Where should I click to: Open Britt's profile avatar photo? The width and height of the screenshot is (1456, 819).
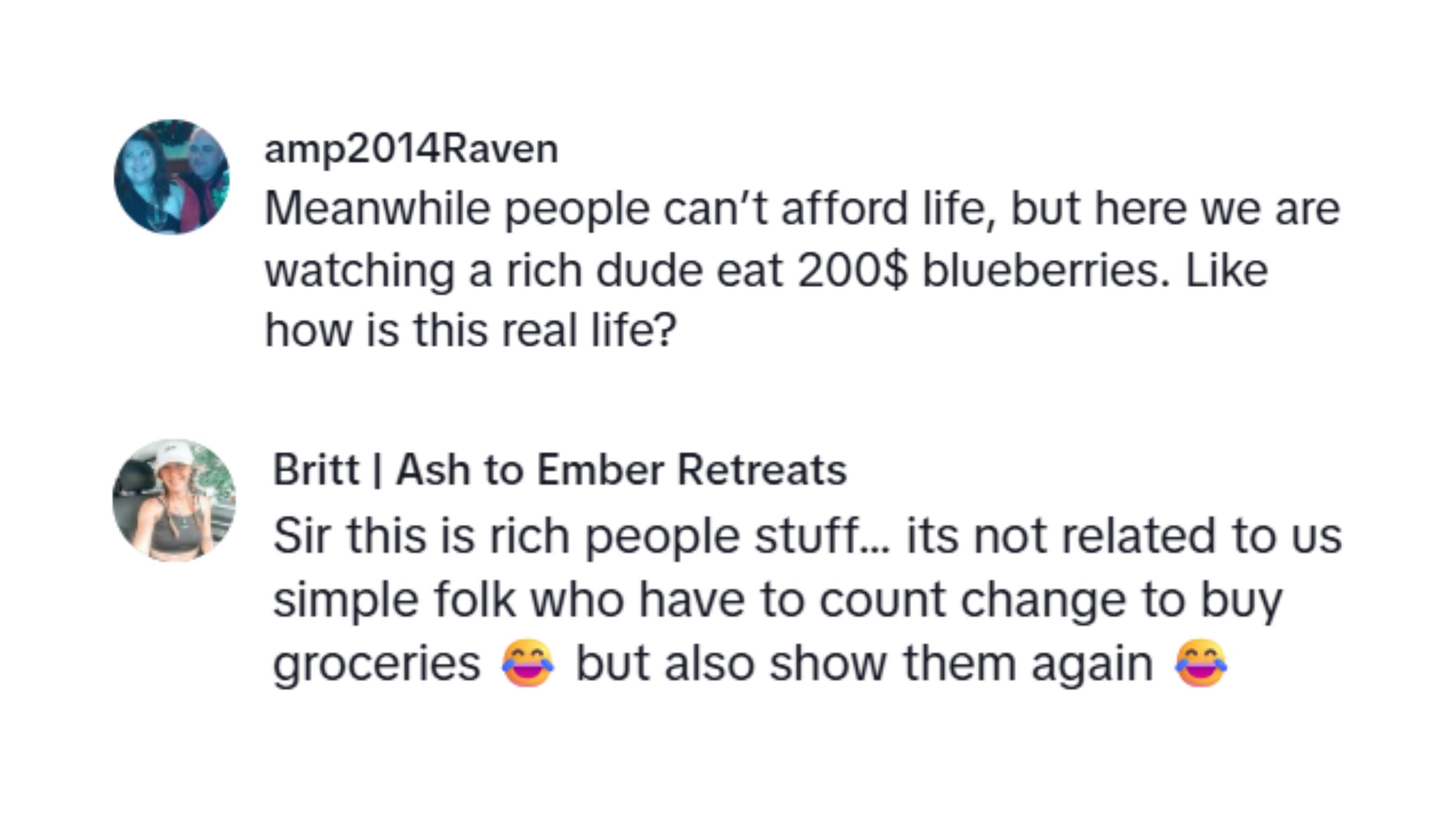(x=174, y=500)
